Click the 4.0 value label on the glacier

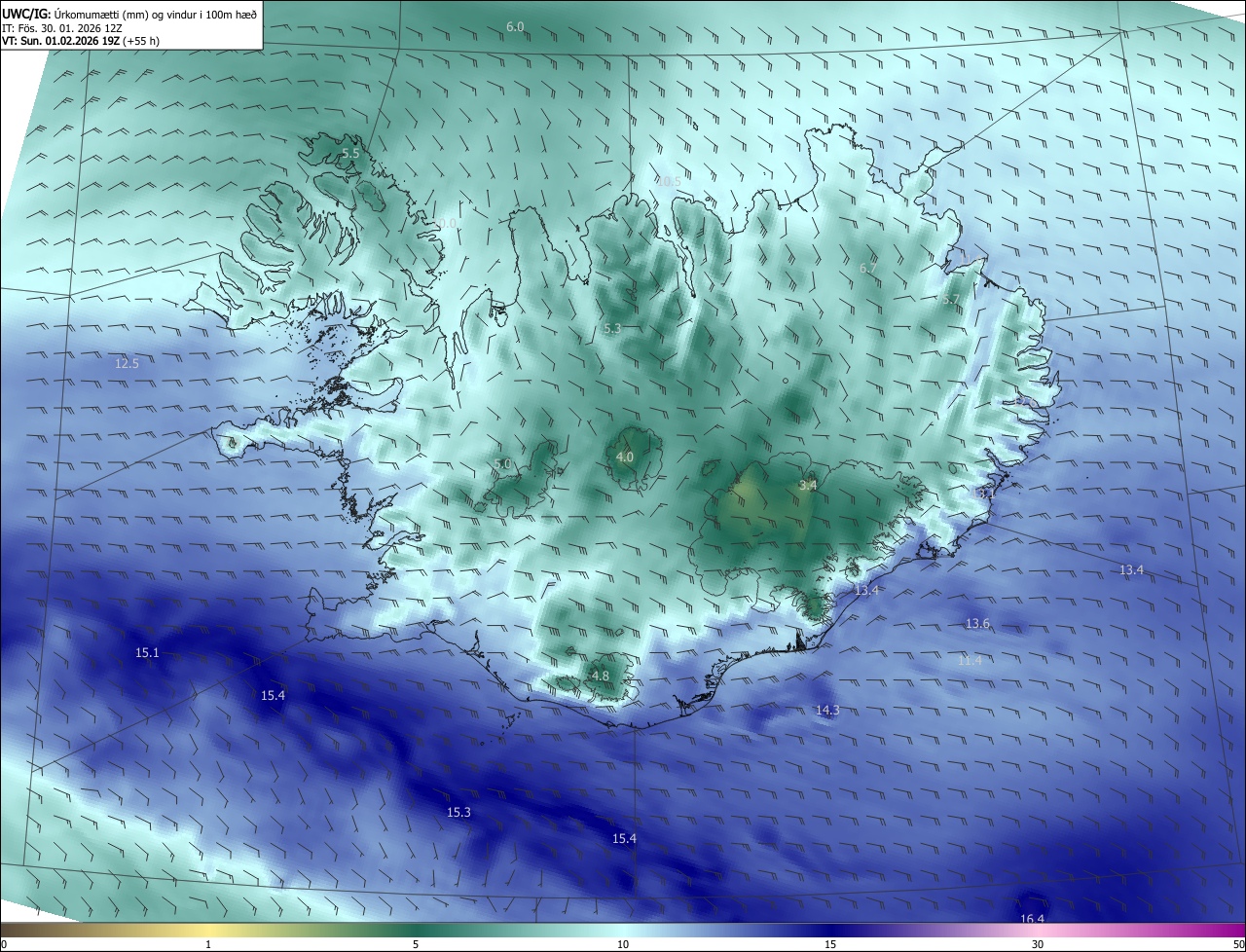click(625, 457)
